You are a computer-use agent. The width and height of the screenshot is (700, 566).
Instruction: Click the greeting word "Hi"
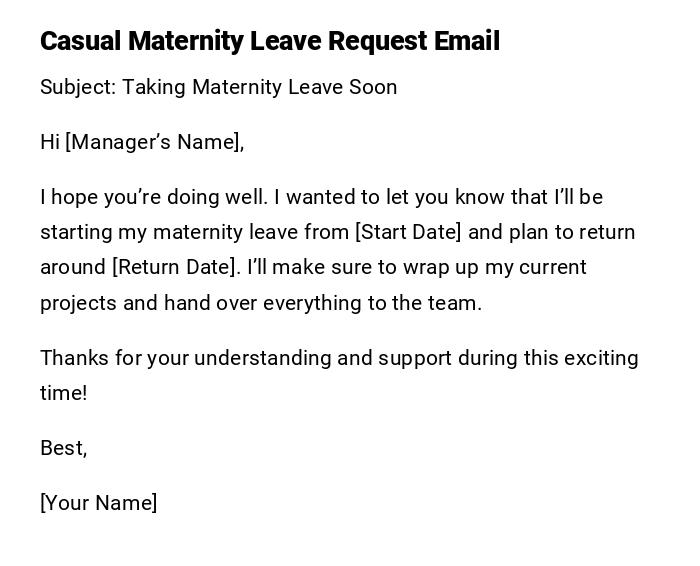coord(50,142)
